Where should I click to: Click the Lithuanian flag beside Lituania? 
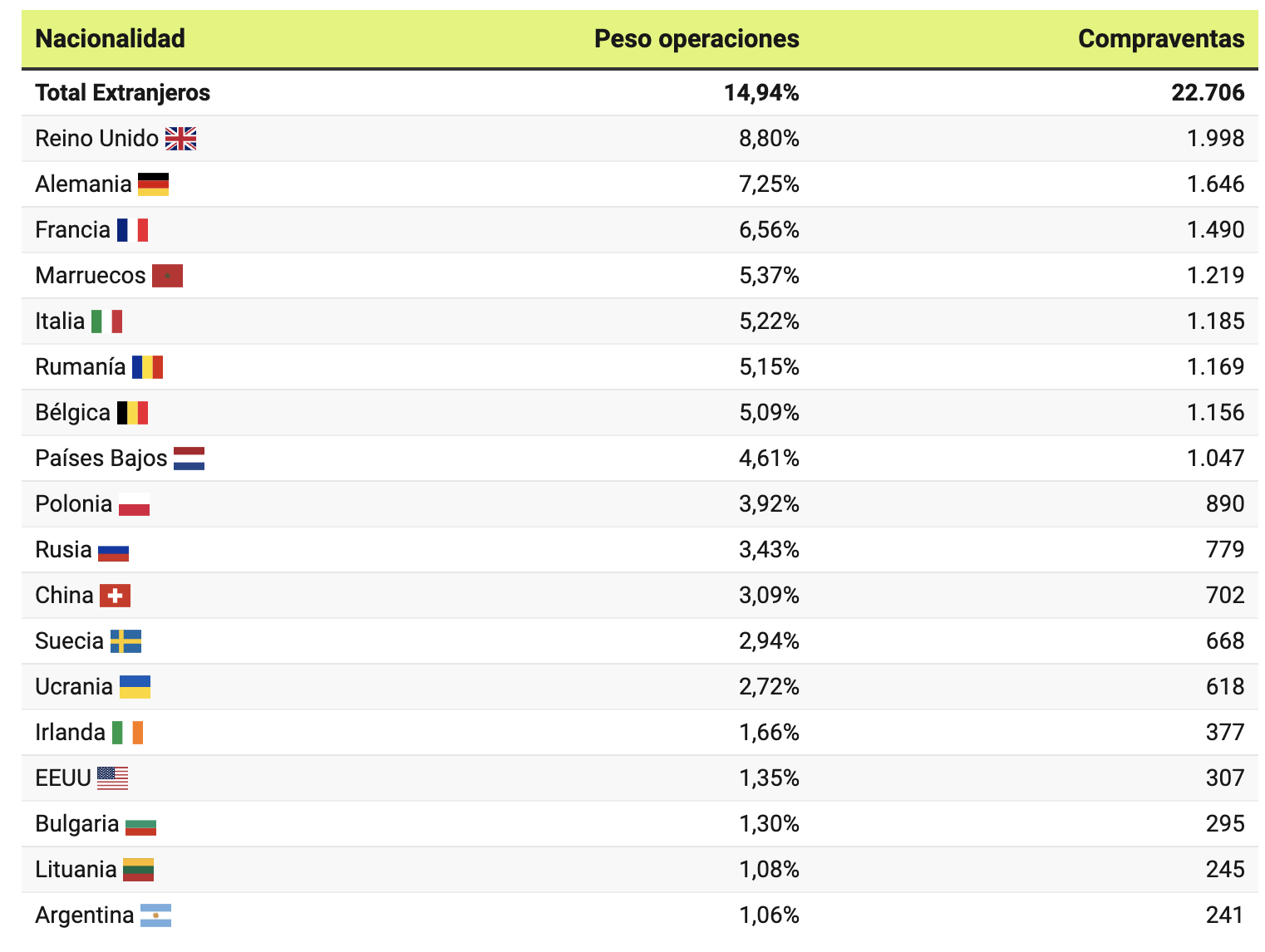tap(138, 870)
